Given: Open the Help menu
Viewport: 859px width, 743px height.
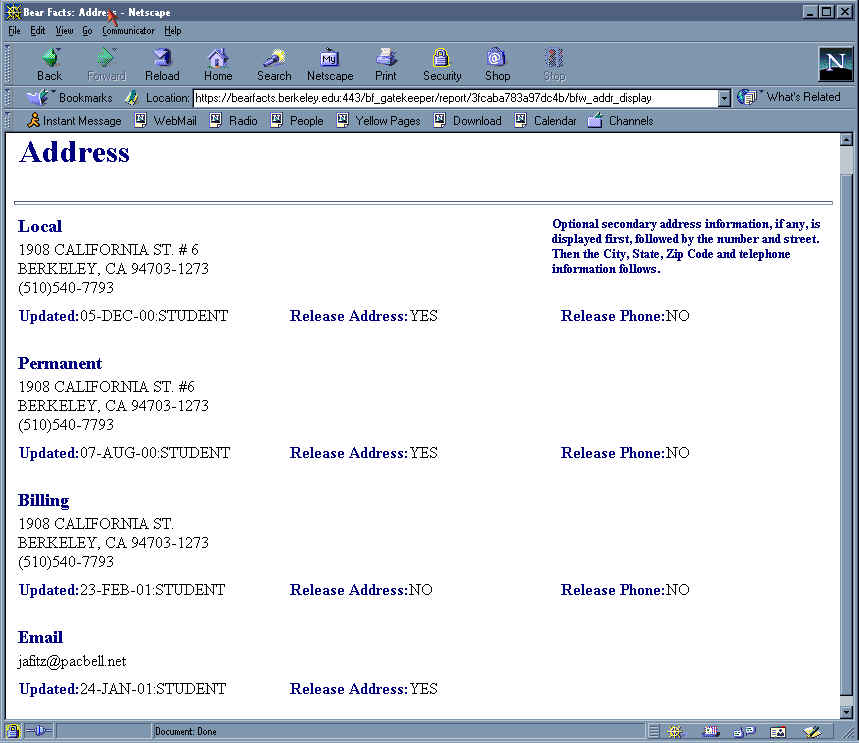Looking at the screenshot, I should (173, 31).
